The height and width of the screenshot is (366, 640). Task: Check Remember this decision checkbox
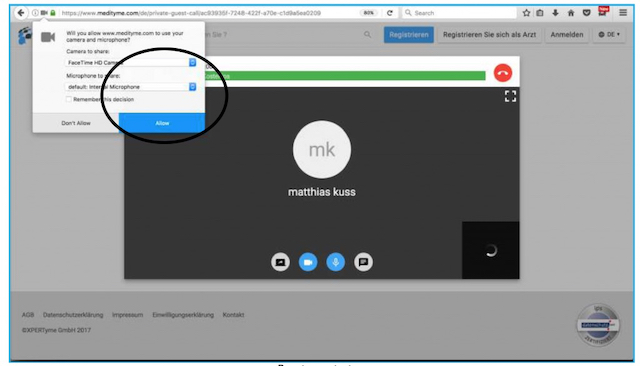point(69,99)
